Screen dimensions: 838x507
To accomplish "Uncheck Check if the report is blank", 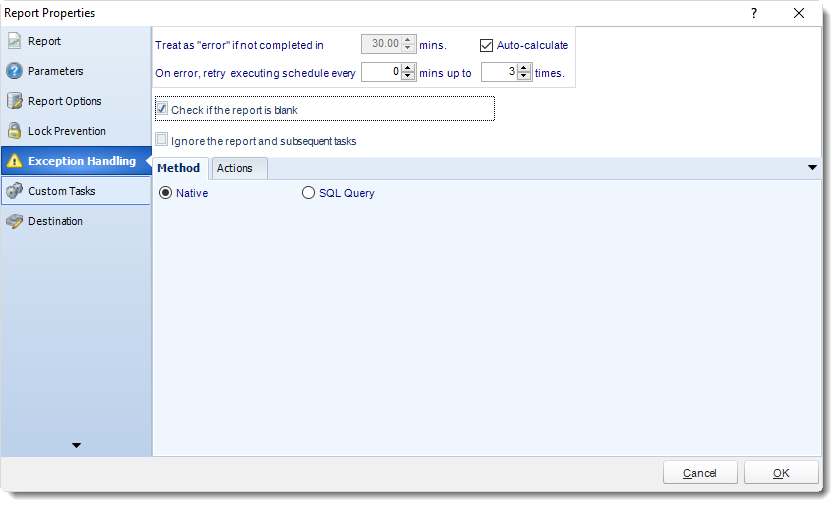I will tap(161, 109).
